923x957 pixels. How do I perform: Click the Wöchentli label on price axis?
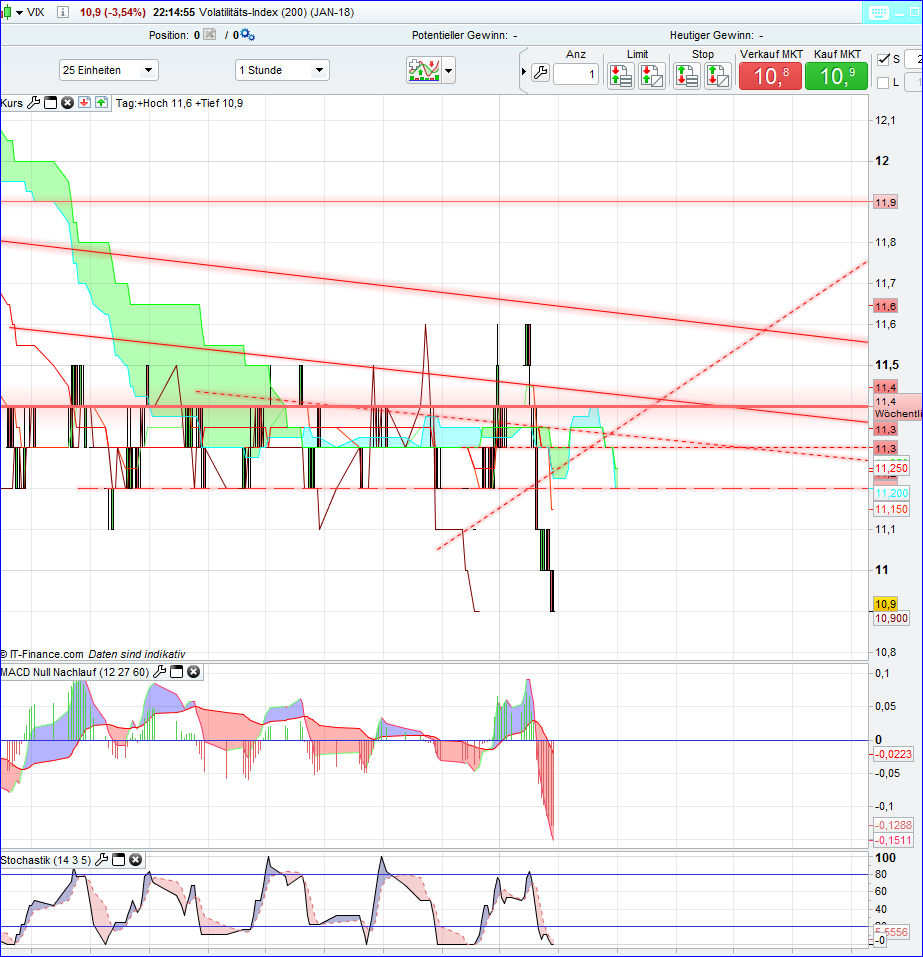tap(898, 414)
